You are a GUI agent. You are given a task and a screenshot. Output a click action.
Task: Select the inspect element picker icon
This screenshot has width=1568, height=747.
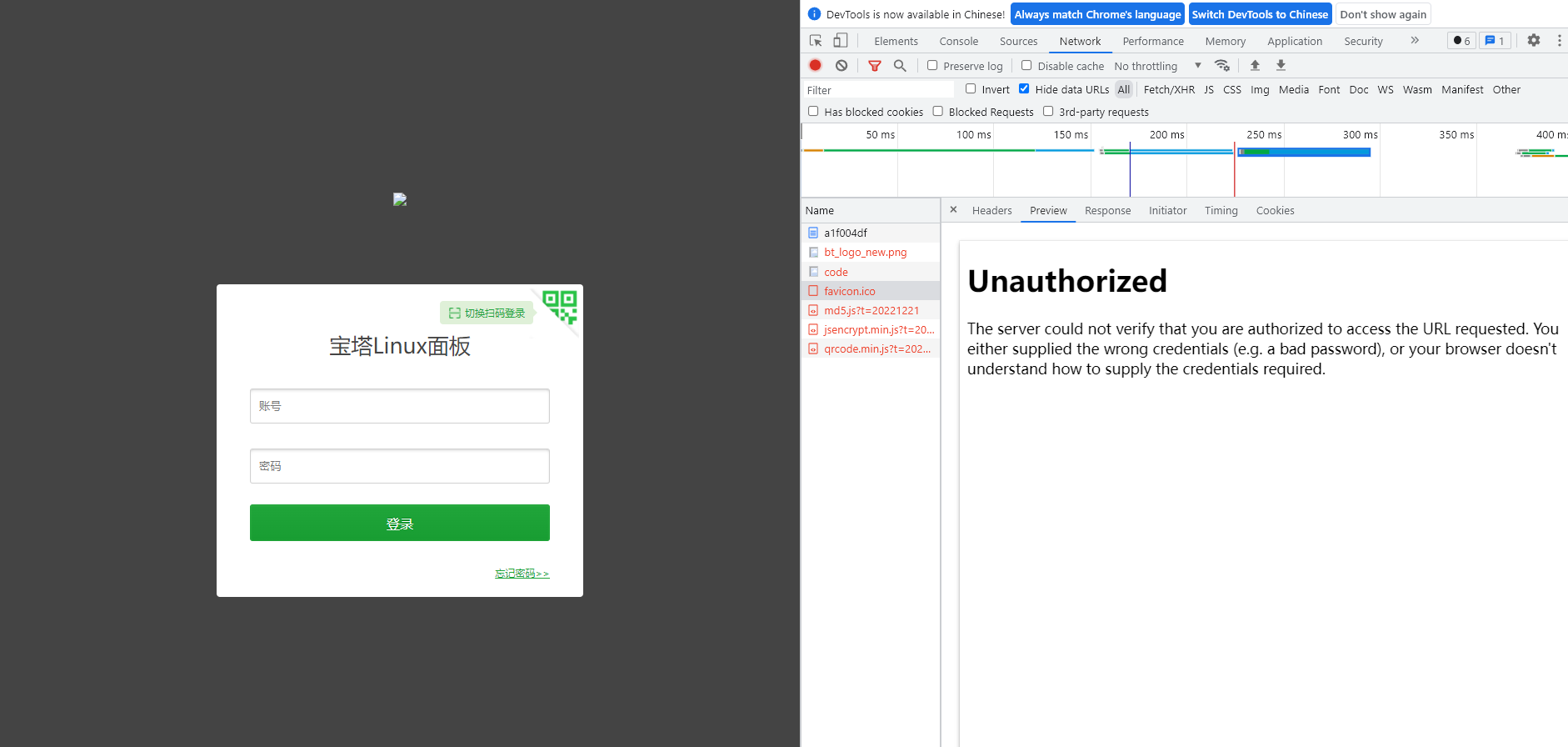click(x=816, y=40)
